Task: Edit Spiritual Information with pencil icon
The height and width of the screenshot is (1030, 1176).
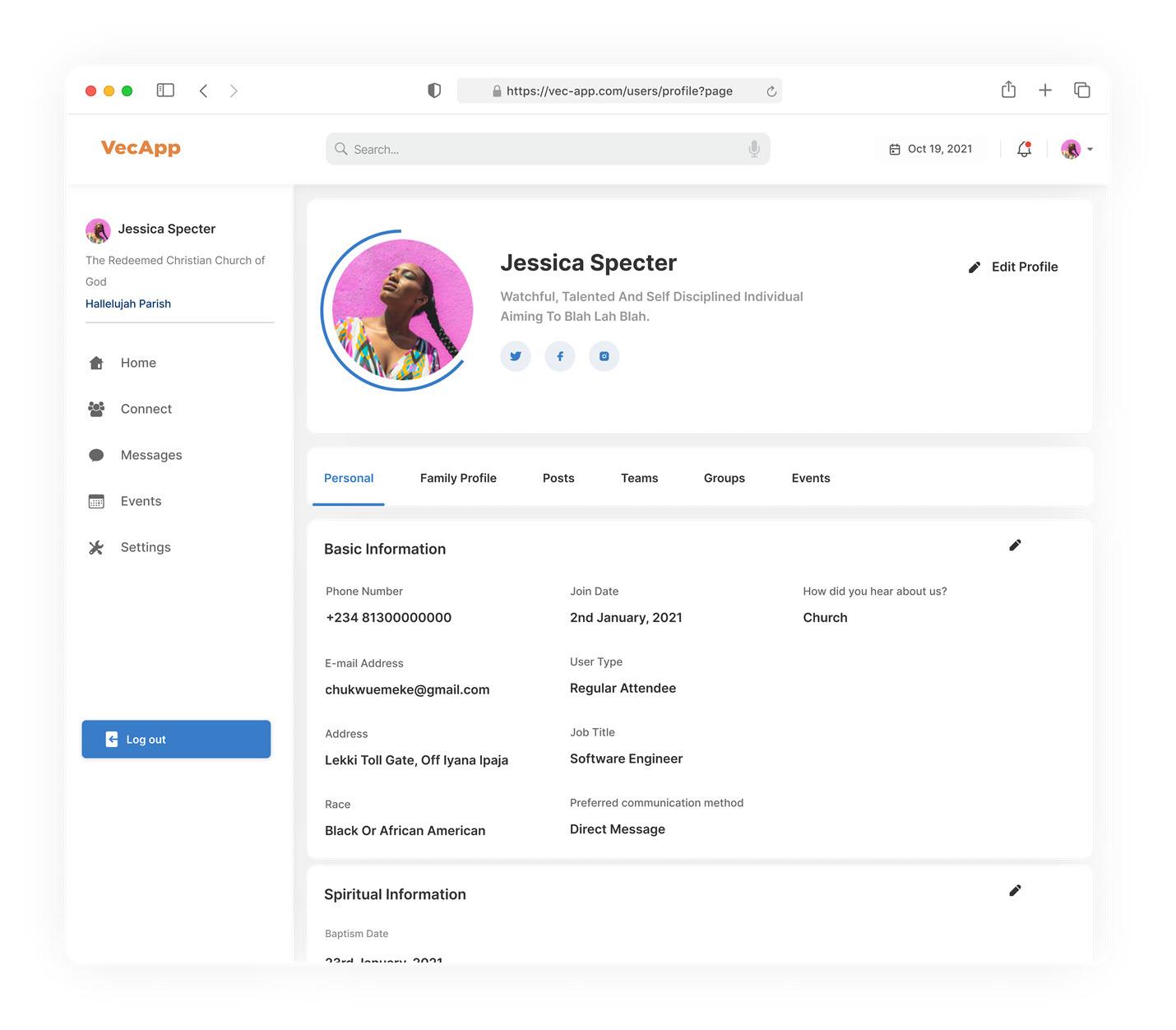Action: click(1015, 891)
